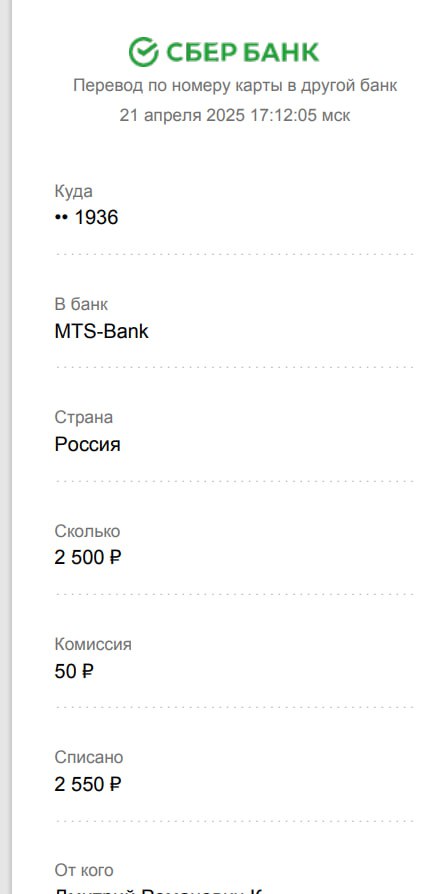445x894 pixels.
Task: Click the Сколько label
Action: point(87,531)
